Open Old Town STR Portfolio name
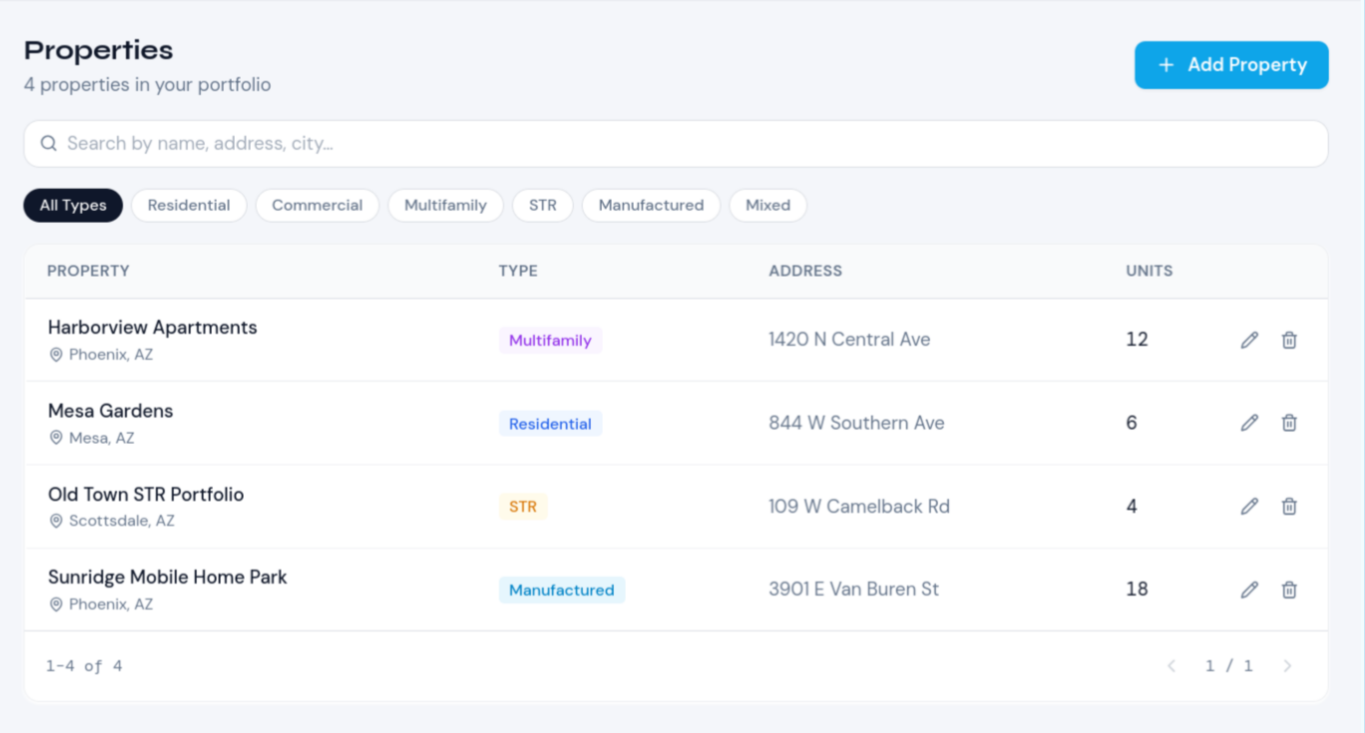 click(x=146, y=494)
